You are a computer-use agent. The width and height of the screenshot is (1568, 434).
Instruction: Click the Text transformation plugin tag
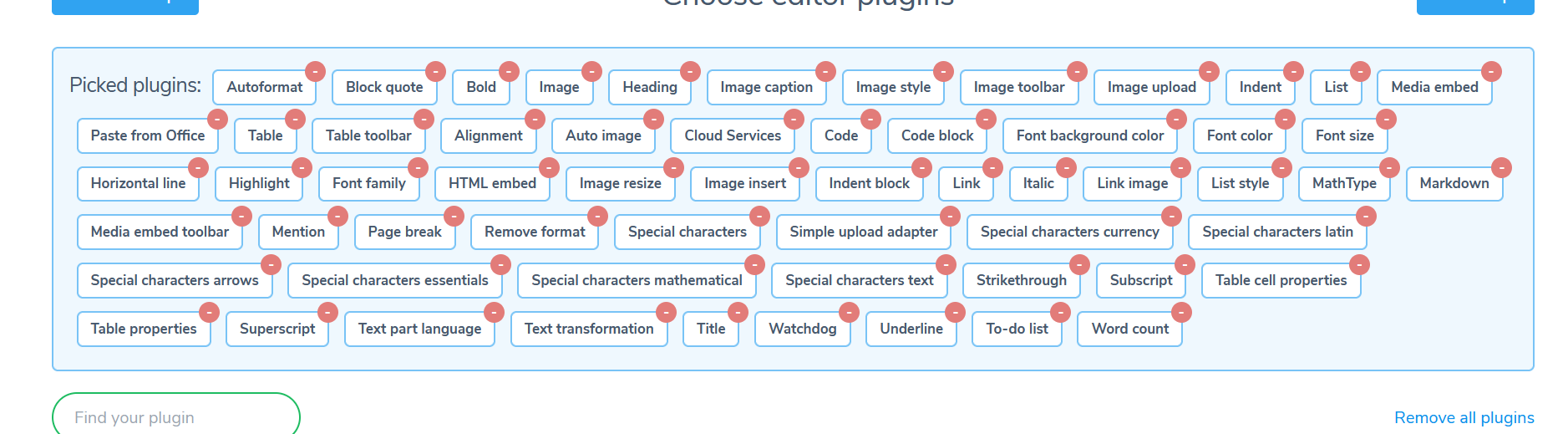pos(589,329)
